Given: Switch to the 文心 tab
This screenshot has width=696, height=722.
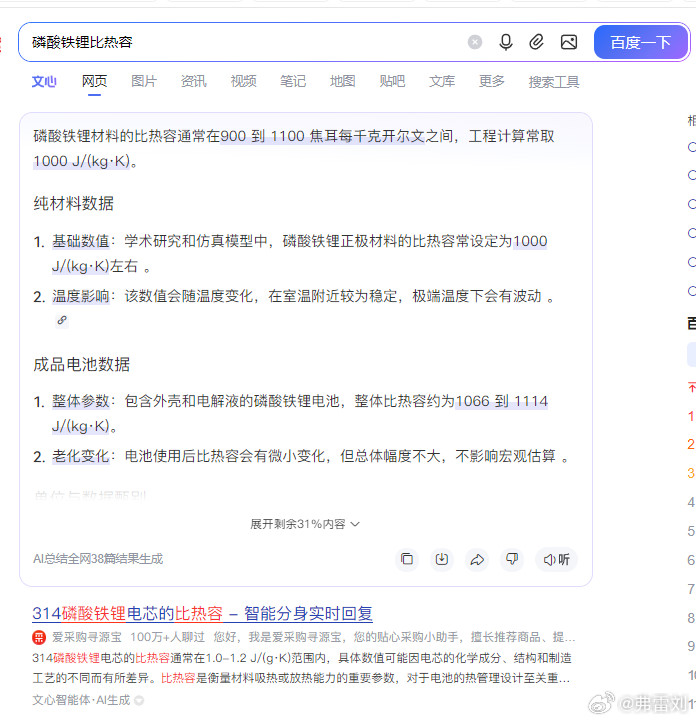Looking at the screenshot, I should pyautogui.click(x=44, y=82).
